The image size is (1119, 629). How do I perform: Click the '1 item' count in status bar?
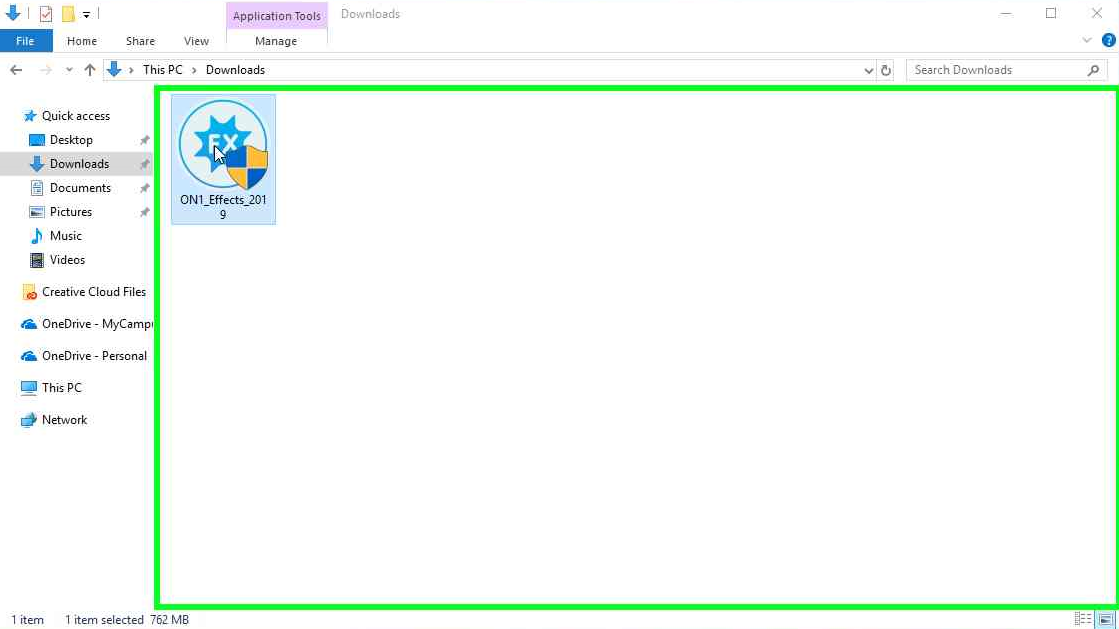click(x=27, y=620)
